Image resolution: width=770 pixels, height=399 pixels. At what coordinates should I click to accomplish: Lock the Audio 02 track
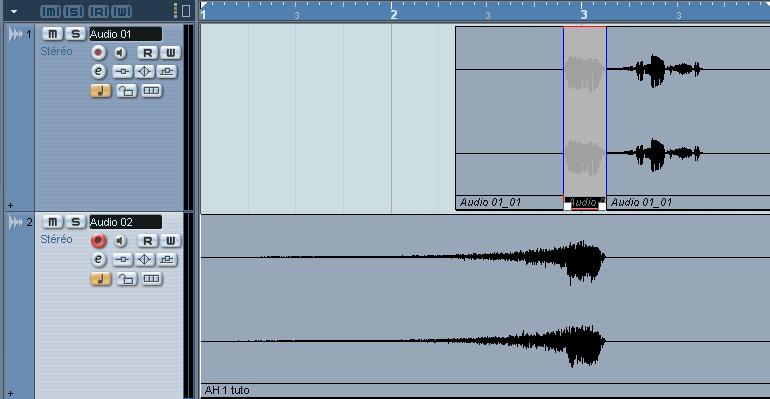tap(126, 279)
